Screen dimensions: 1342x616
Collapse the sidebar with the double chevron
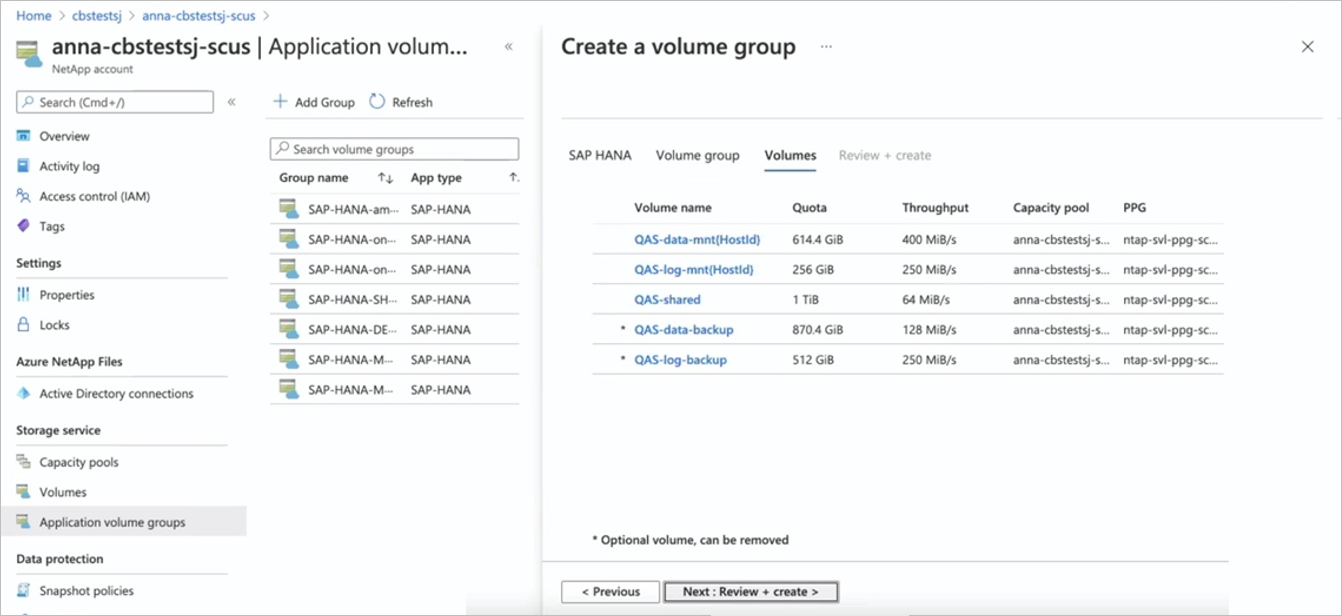231,102
